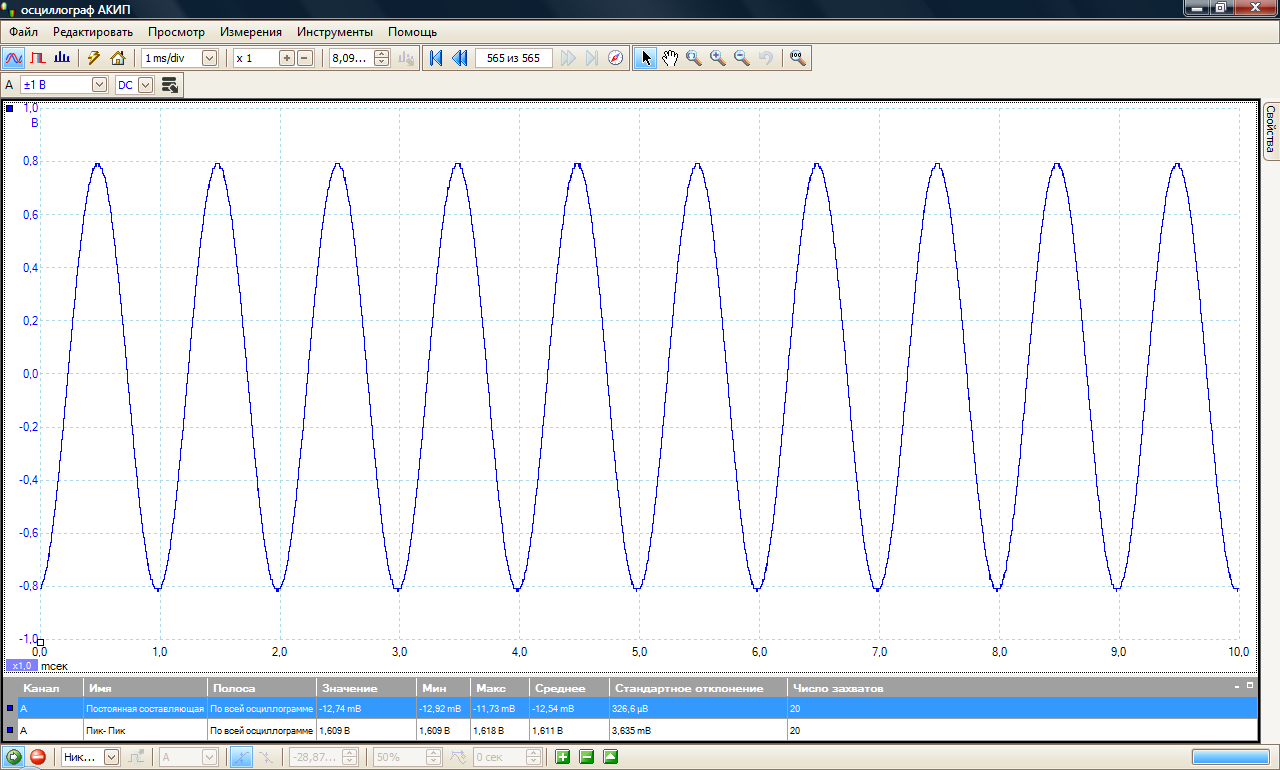Click the auto setup lightning icon
The height and width of the screenshot is (770, 1280).
tap(94, 58)
